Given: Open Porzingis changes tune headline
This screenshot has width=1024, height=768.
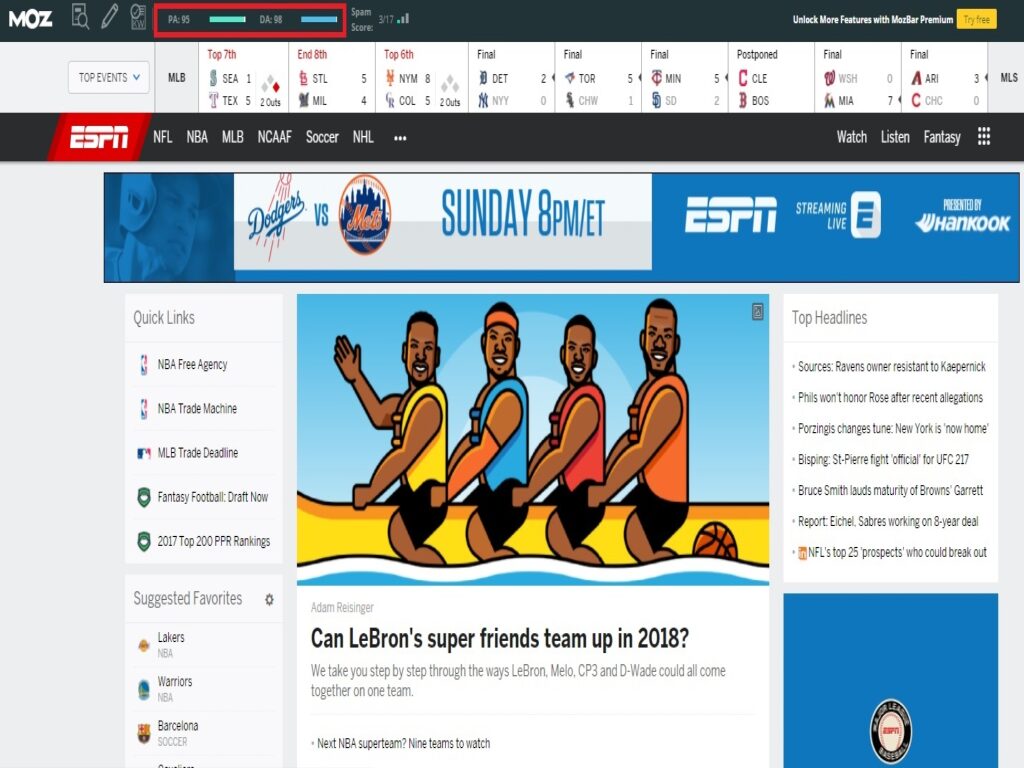Looking at the screenshot, I should tap(893, 428).
